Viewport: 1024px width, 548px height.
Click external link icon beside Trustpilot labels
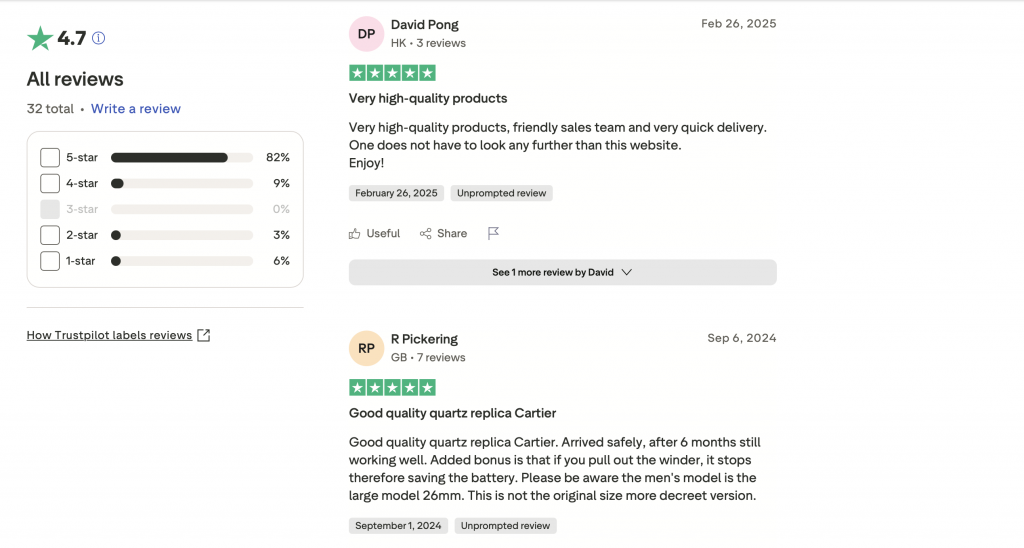204,335
